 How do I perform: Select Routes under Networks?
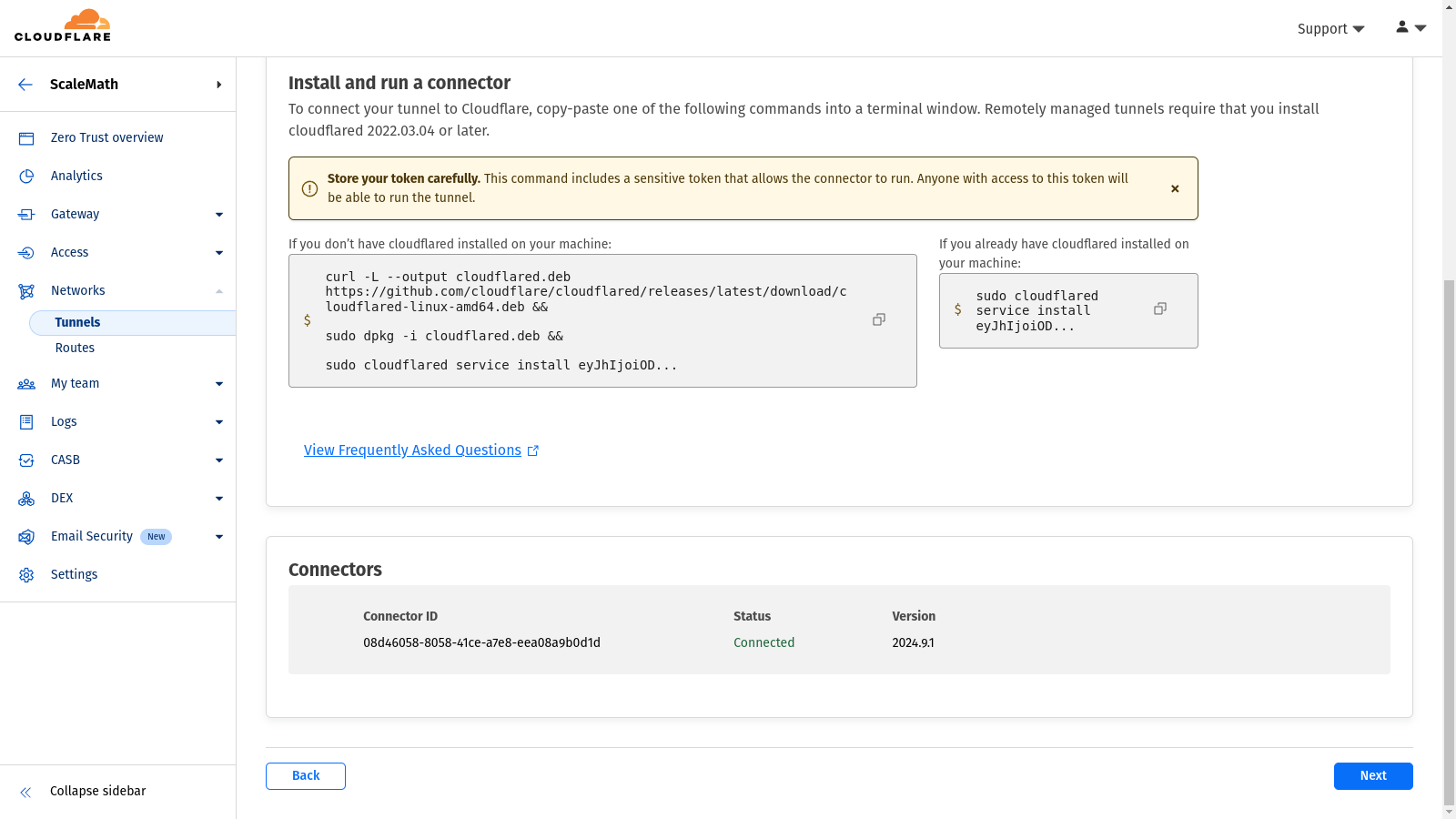point(75,348)
